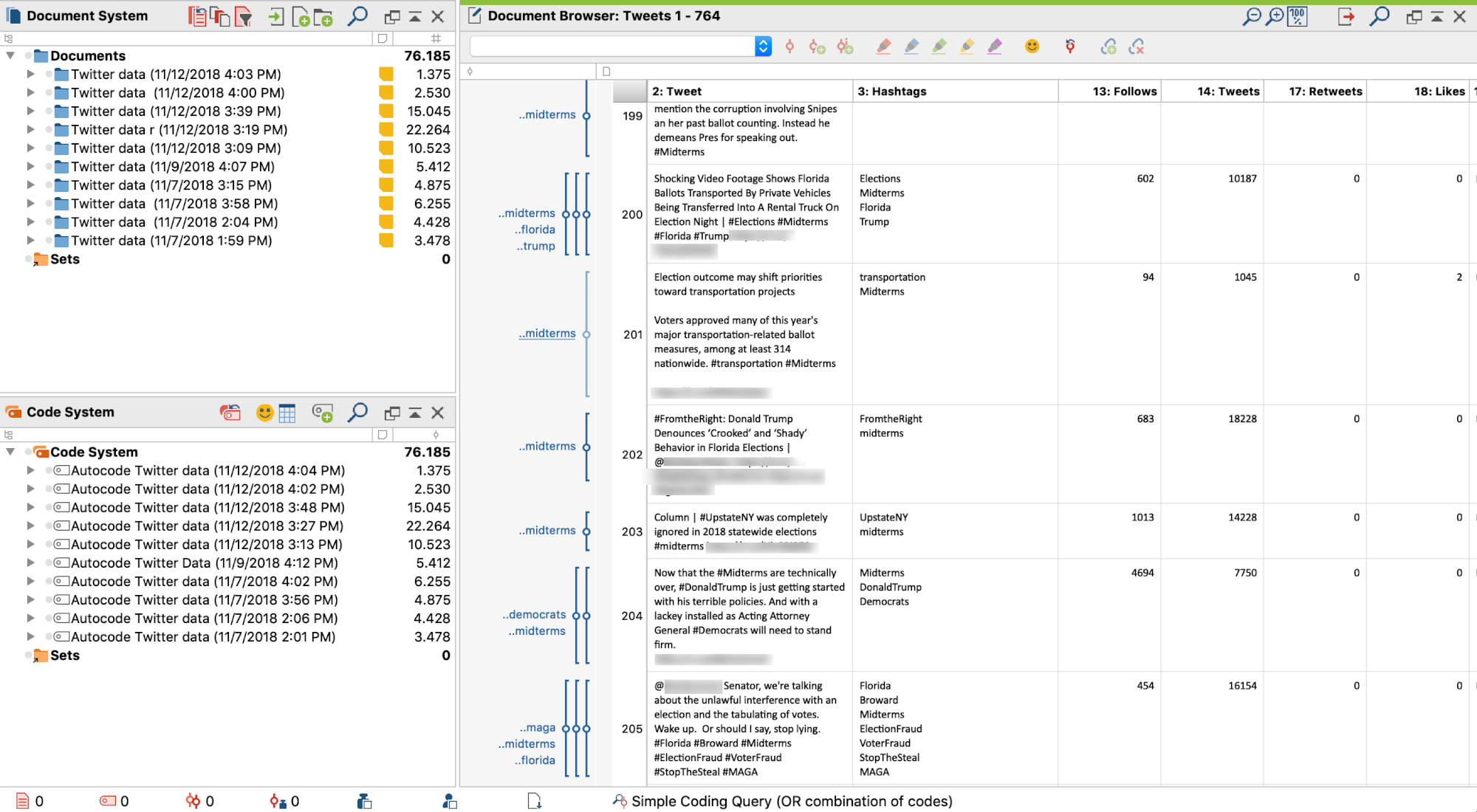Remove document link icon
Viewport: 1477px width, 812px height.
coord(1137,47)
